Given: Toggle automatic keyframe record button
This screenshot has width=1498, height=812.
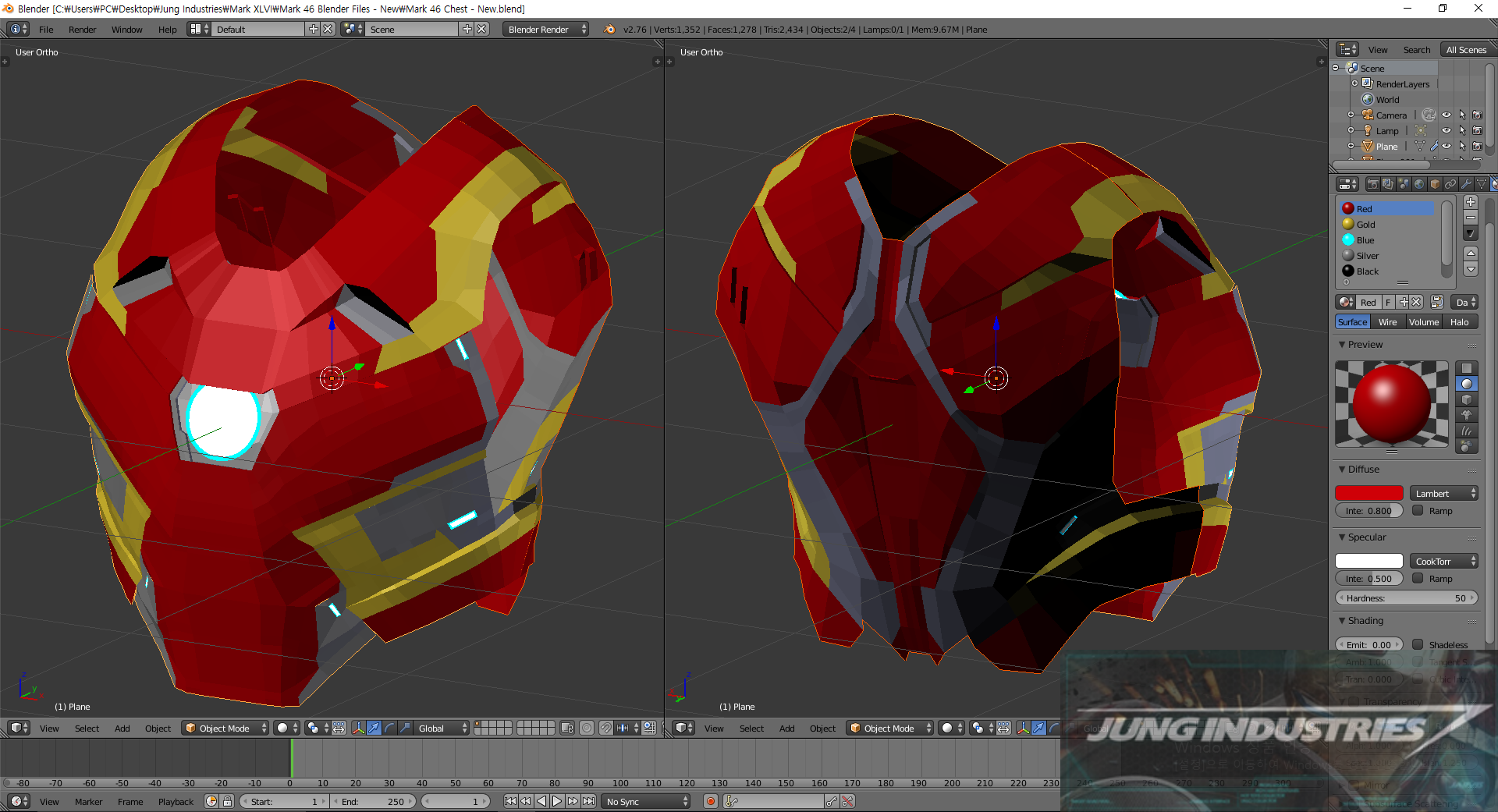Looking at the screenshot, I should (x=711, y=801).
